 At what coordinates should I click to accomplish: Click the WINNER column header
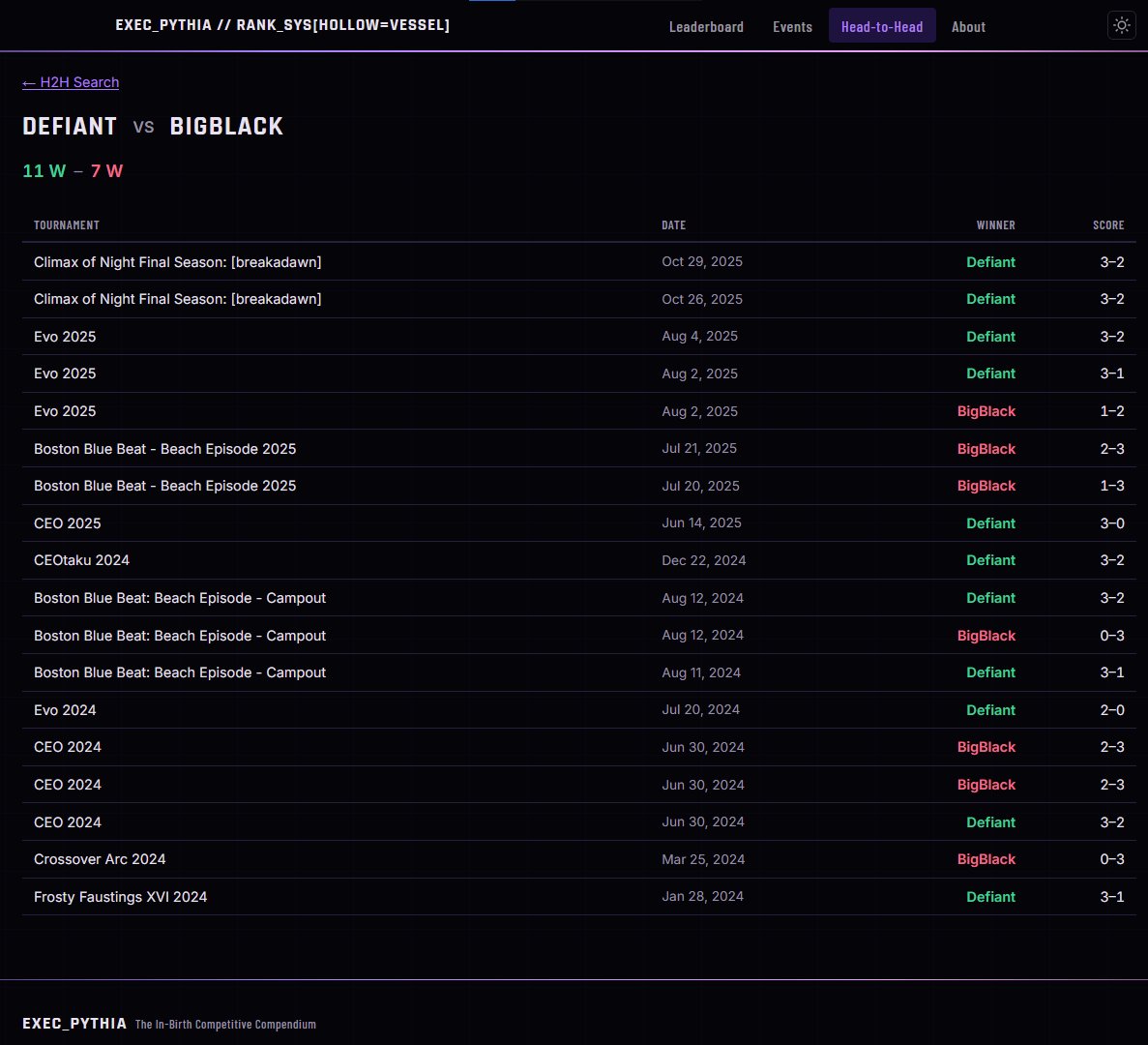click(995, 224)
